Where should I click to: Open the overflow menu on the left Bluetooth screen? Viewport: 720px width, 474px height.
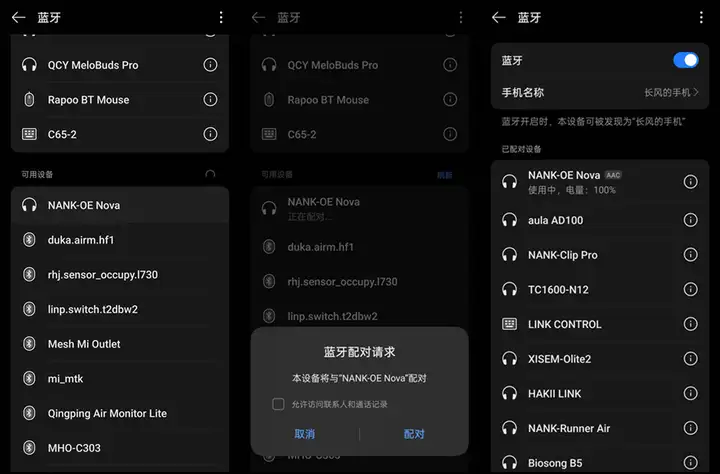[x=221, y=17]
